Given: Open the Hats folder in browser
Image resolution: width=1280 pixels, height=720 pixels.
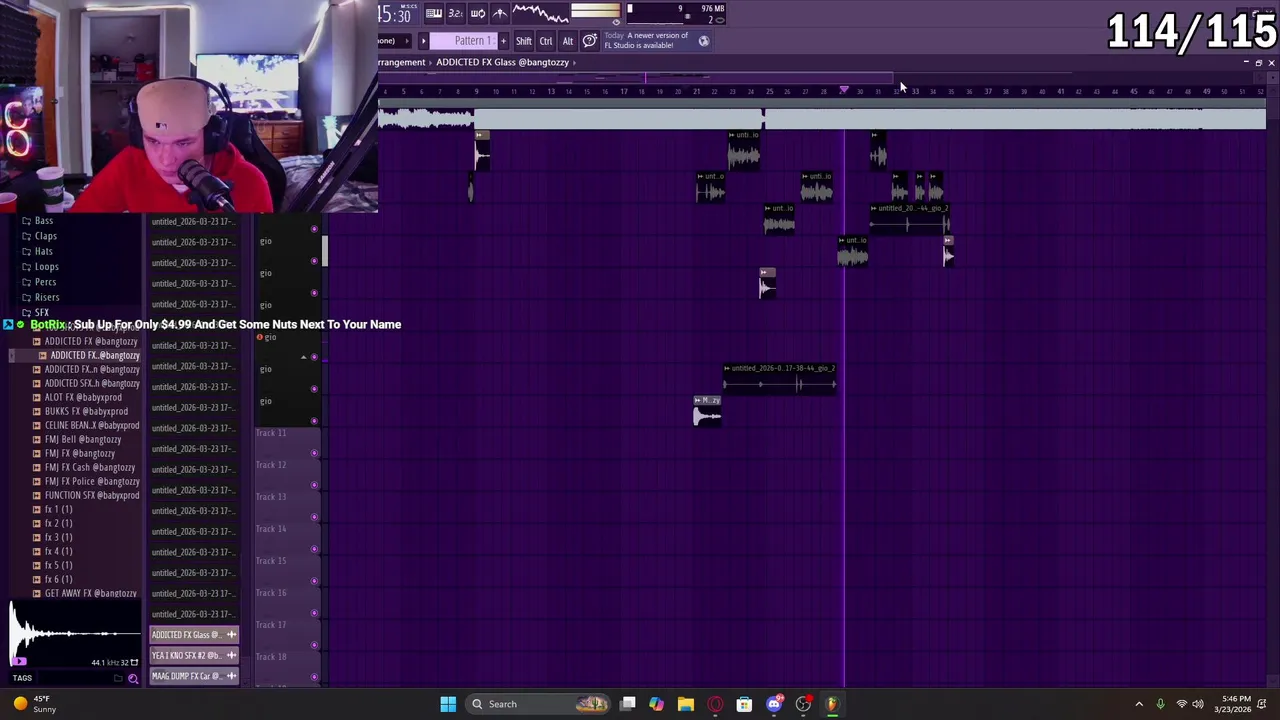Looking at the screenshot, I should pos(44,251).
